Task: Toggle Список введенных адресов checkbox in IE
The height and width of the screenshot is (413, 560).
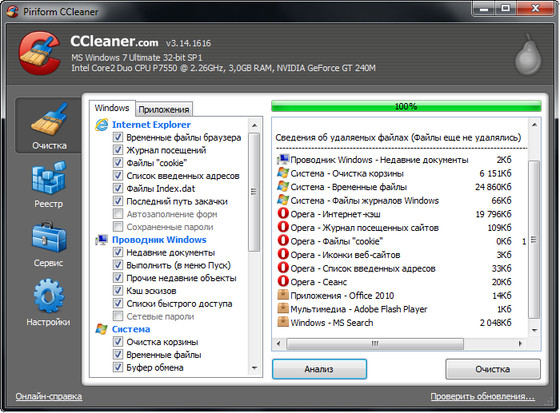Action: tap(118, 175)
